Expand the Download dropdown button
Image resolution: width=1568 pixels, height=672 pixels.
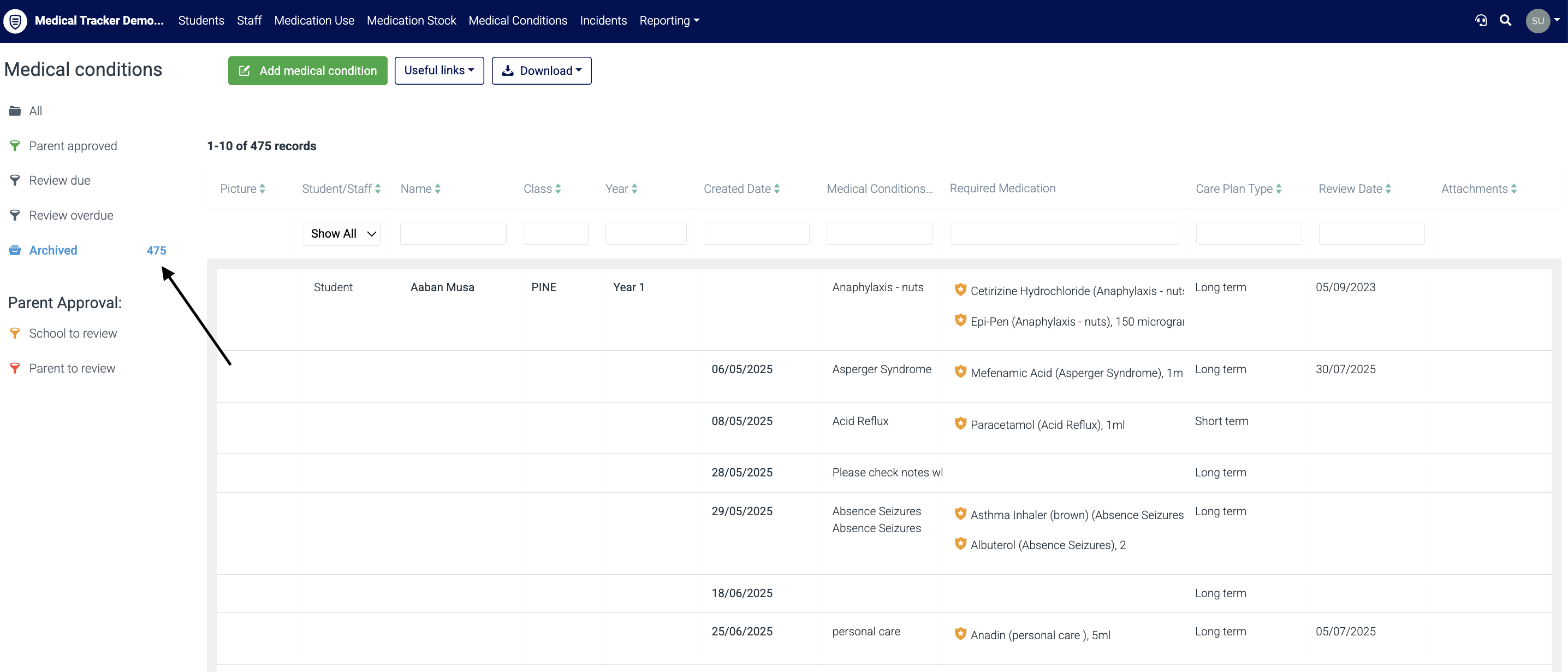click(x=541, y=70)
